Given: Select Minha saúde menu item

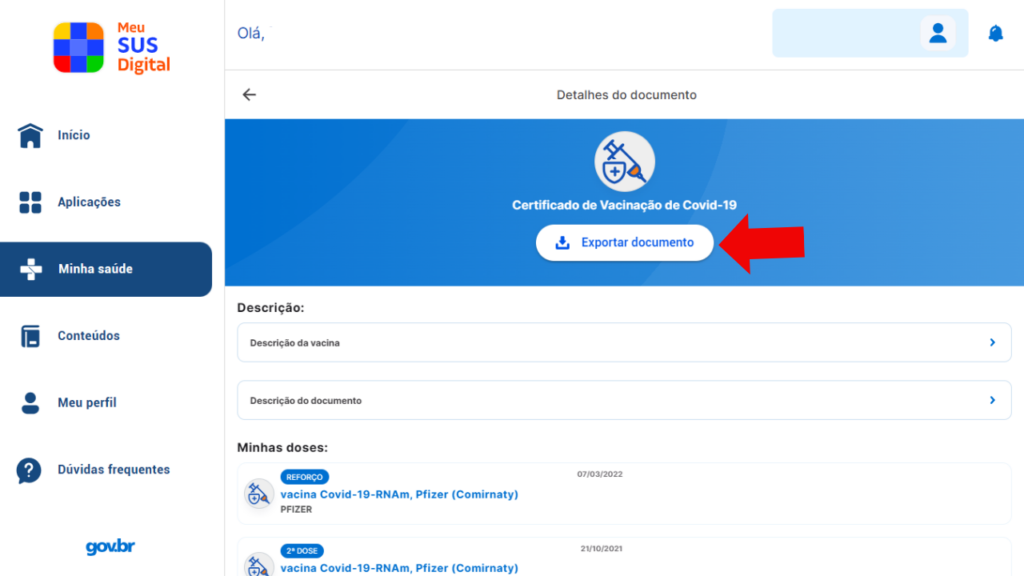Looking at the screenshot, I should point(106,269).
